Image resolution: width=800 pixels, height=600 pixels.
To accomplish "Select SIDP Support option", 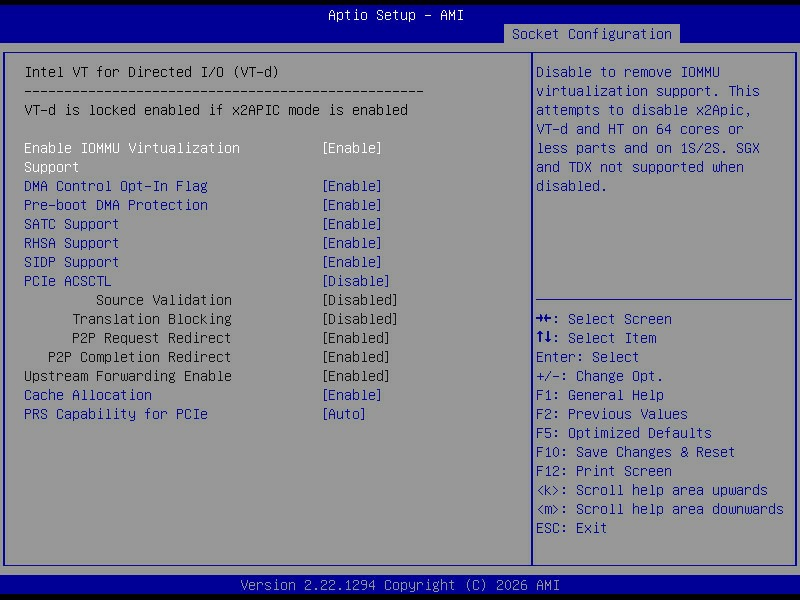I will [71, 262].
